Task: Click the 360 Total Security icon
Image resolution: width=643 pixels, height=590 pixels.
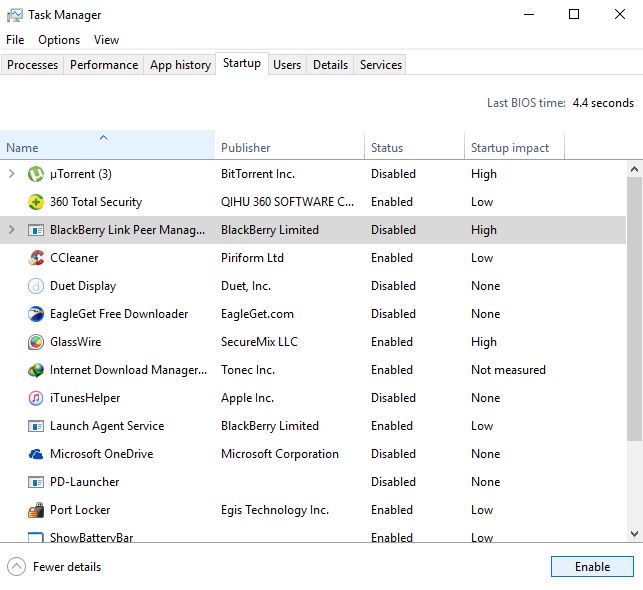Action: pyautogui.click(x=36, y=202)
